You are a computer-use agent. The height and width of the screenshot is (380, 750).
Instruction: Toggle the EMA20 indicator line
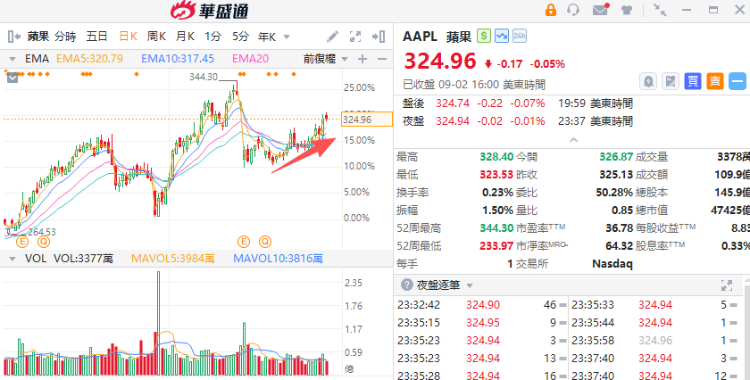coord(250,59)
